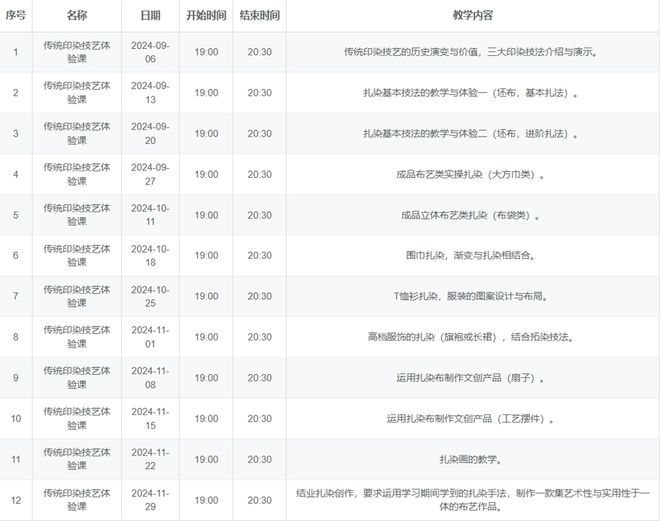
Task: Select the 日期 column header
Action: 150,17
